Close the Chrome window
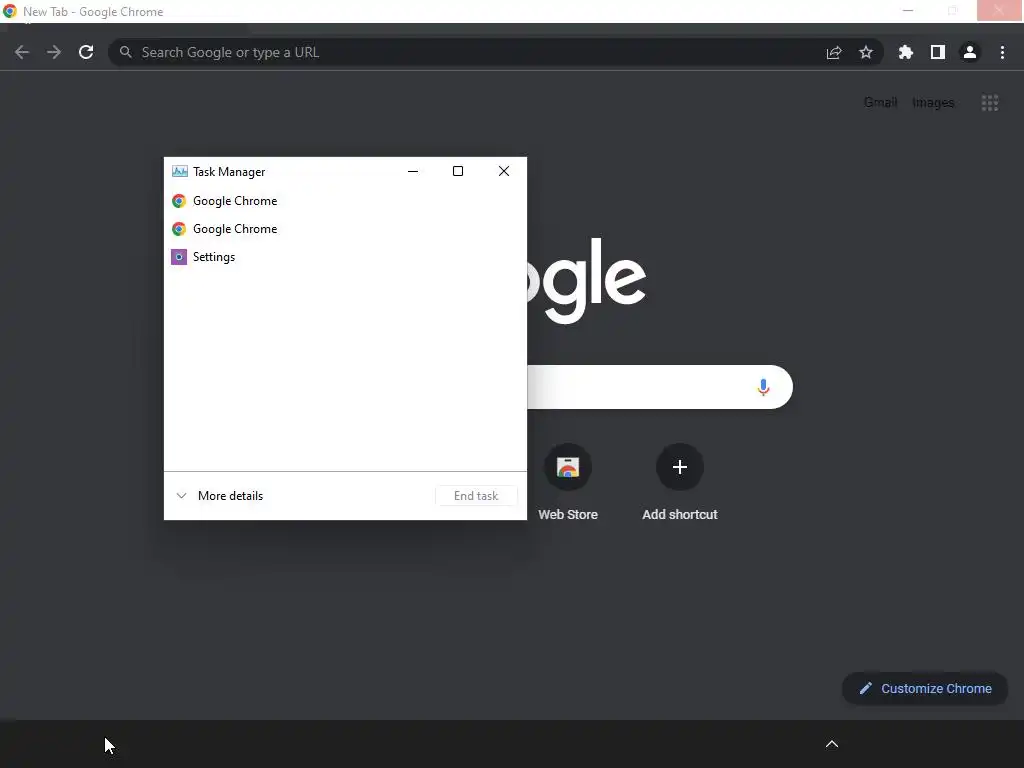 point(999,10)
